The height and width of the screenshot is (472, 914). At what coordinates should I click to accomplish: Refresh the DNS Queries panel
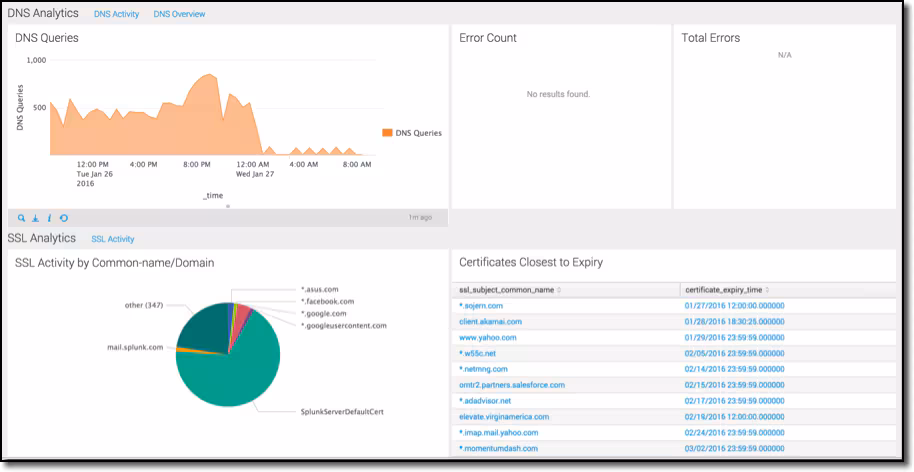point(64,218)
